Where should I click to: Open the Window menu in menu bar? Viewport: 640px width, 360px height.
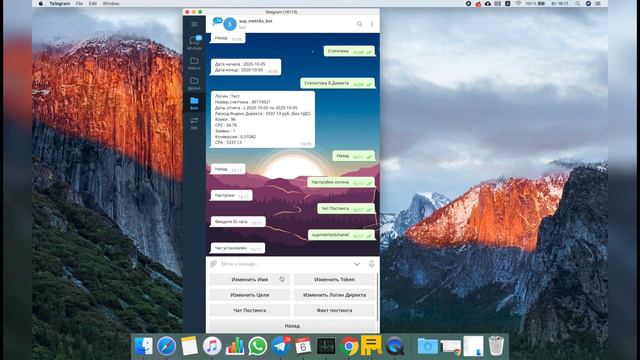(111, 4)
